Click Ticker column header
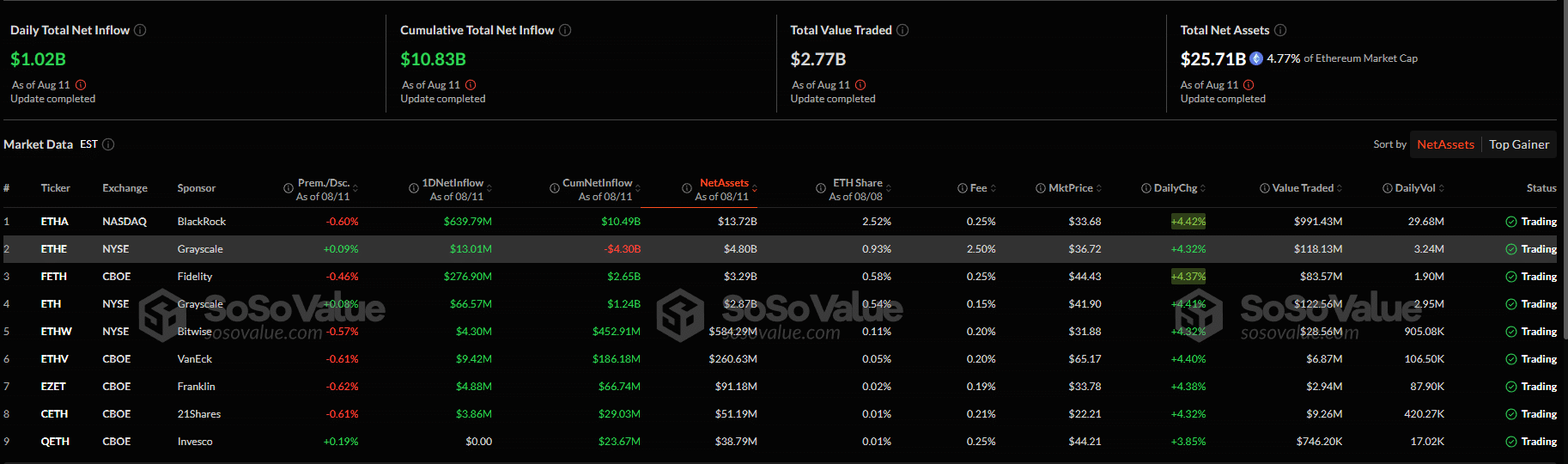Viewport: 1568px width, 464px height. [x=56, y=188]
